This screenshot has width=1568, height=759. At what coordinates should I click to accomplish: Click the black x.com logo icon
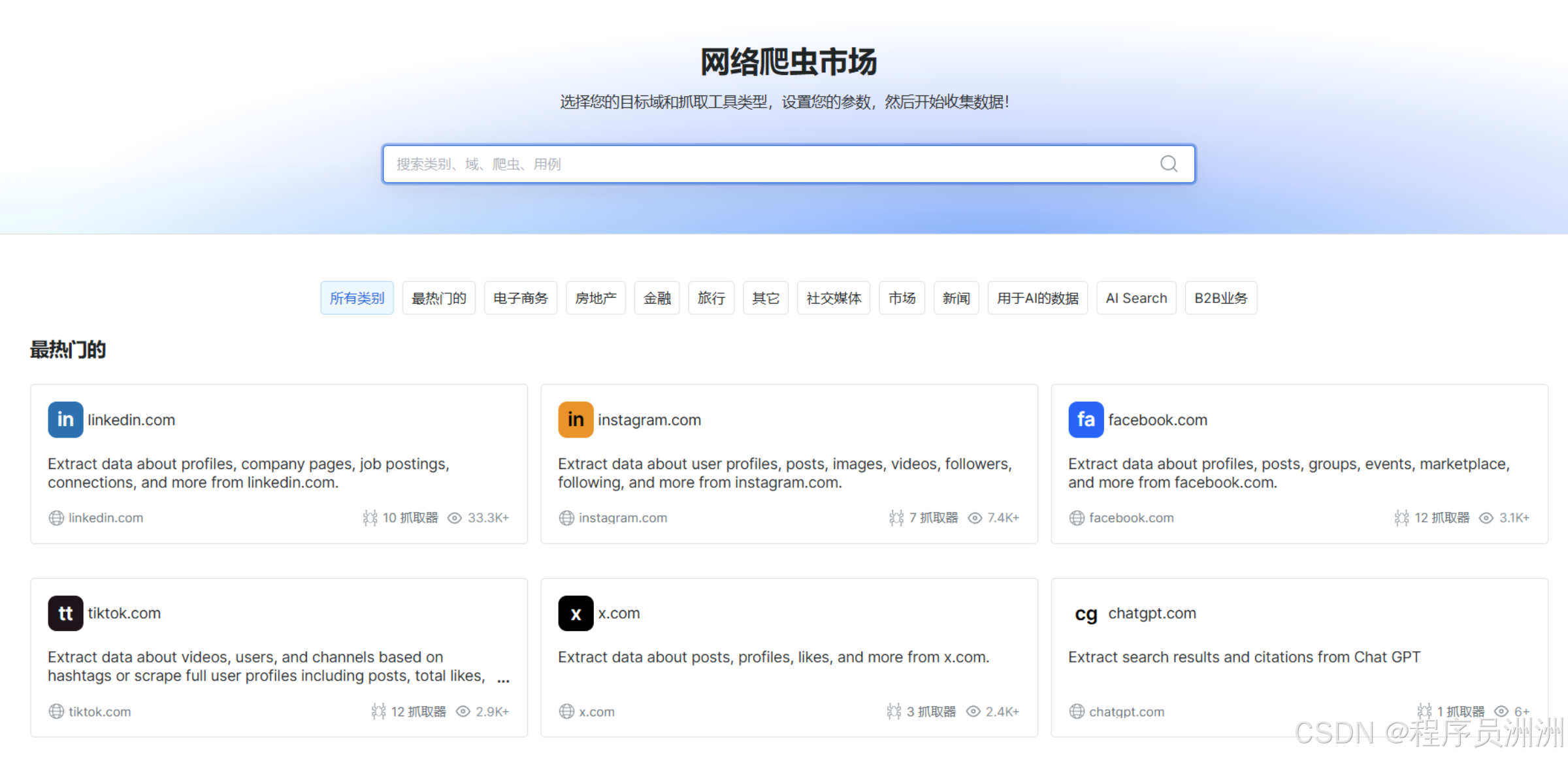pyautogui.click(x=576, y=613)
